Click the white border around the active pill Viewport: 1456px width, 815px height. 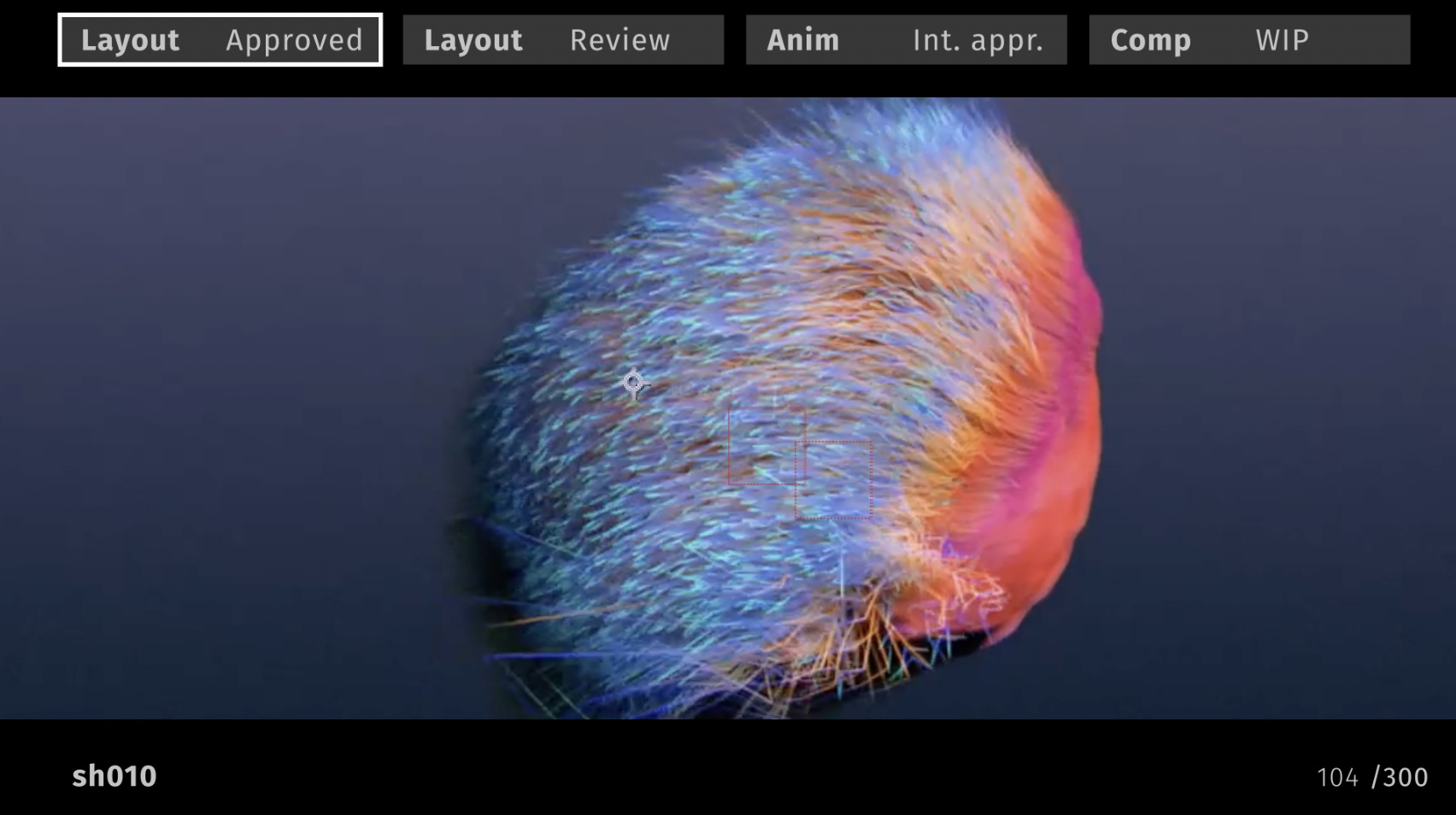tap(219, 15)
